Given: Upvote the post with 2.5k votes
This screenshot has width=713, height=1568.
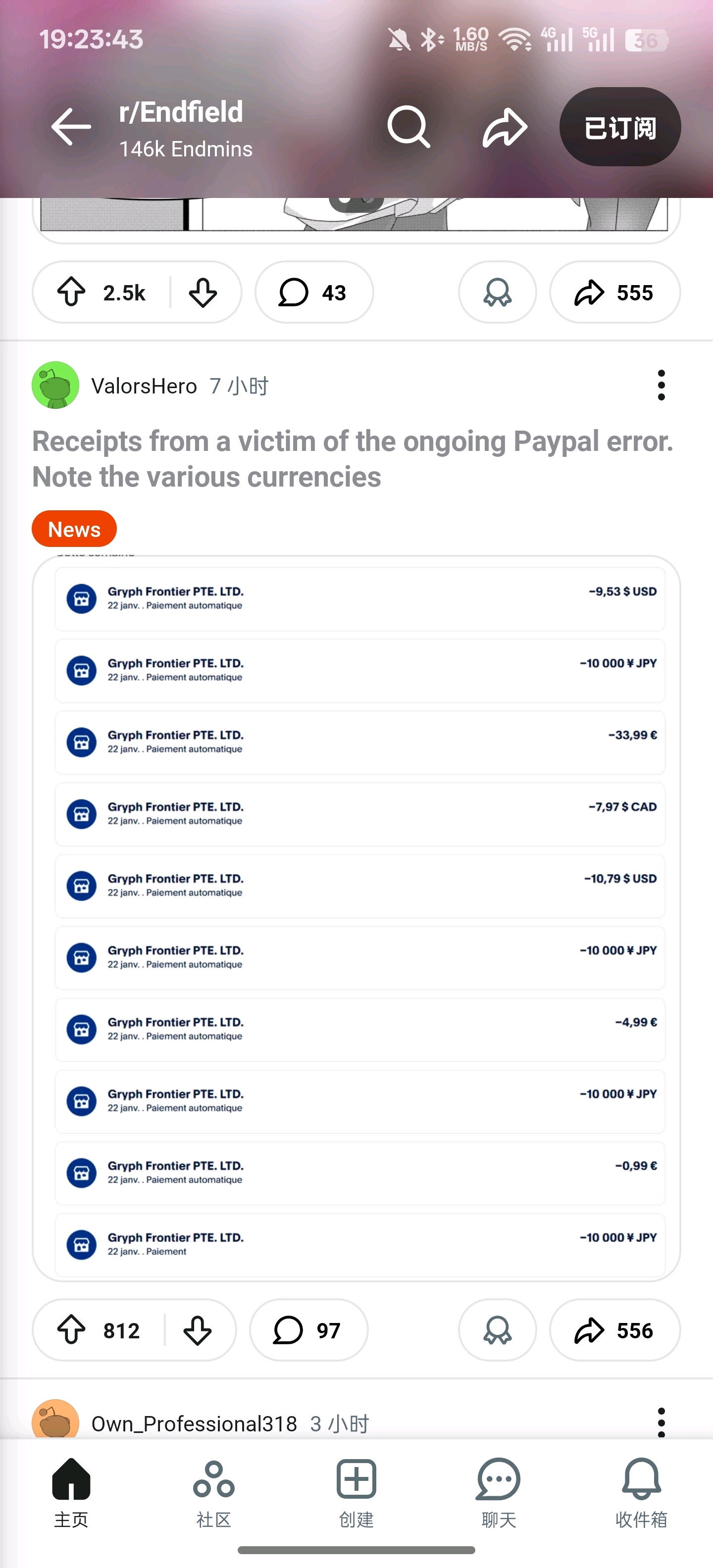Looking at the screenshot, I should click(72, 292).
